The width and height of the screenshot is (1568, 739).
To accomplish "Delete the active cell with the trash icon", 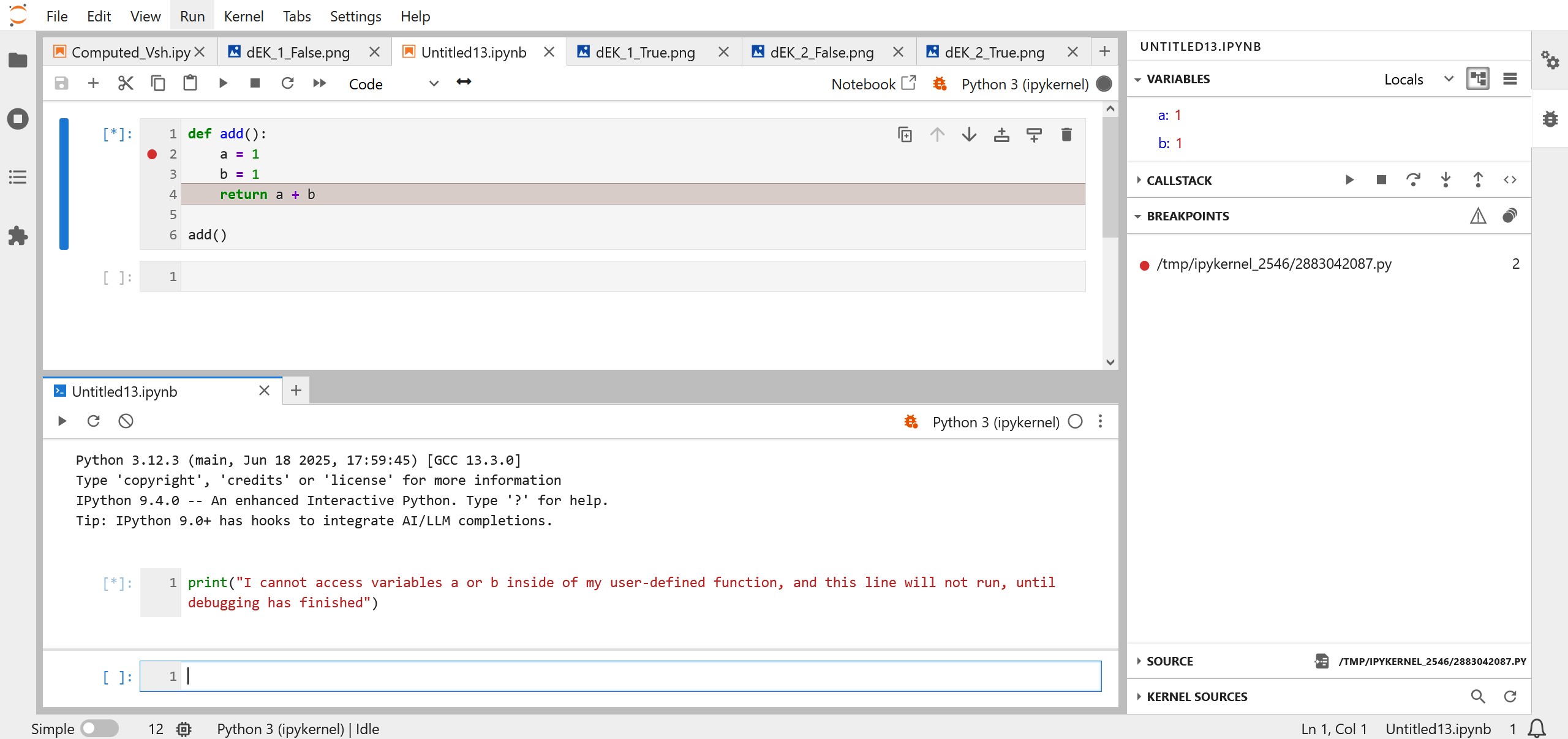I will (1066, 135).
